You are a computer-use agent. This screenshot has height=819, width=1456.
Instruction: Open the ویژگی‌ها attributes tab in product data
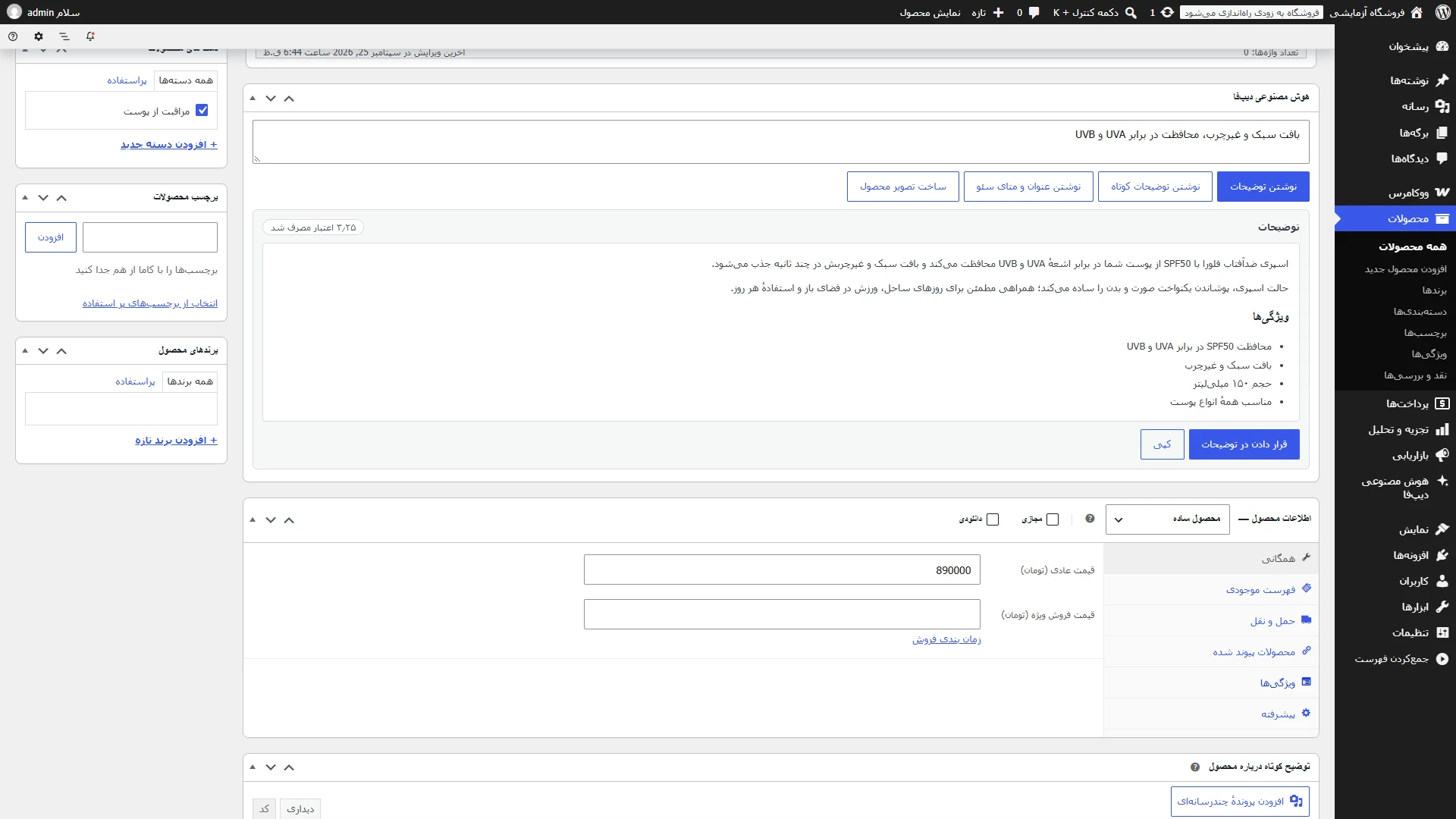(x=1211, y=682)
